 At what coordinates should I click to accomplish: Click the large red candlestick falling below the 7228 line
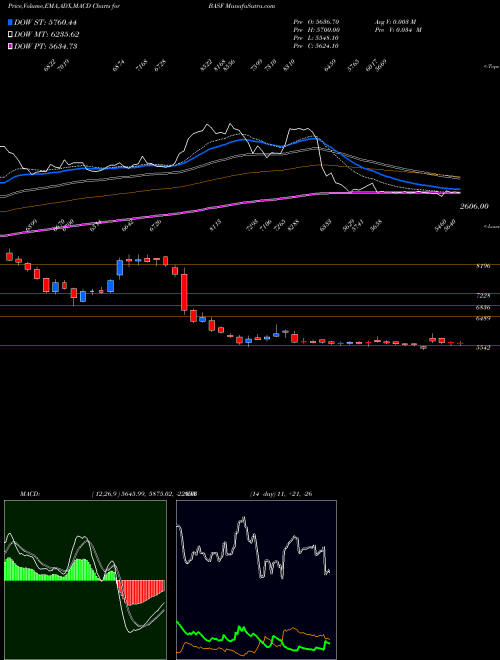184,293
